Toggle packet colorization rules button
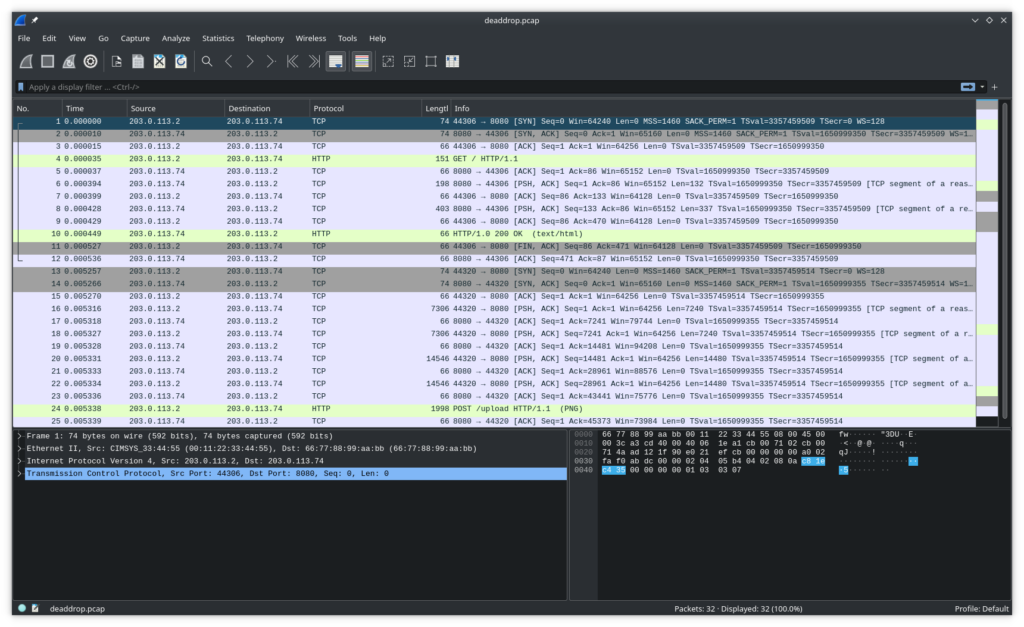Screen dimensions: 1024x627 361,61
